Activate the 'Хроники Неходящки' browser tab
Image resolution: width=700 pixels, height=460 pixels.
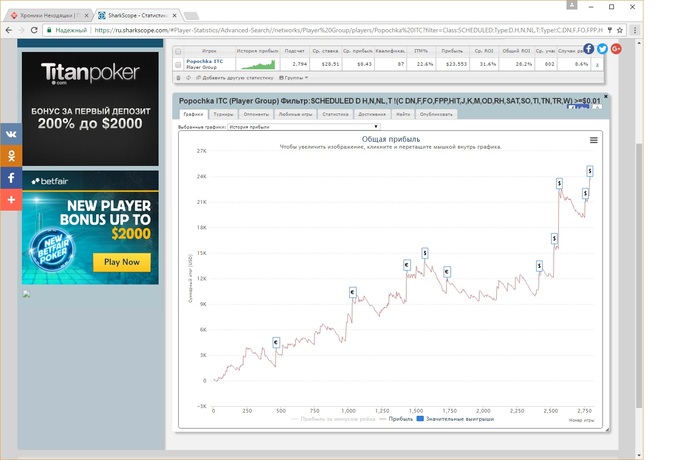coord(47,15)
